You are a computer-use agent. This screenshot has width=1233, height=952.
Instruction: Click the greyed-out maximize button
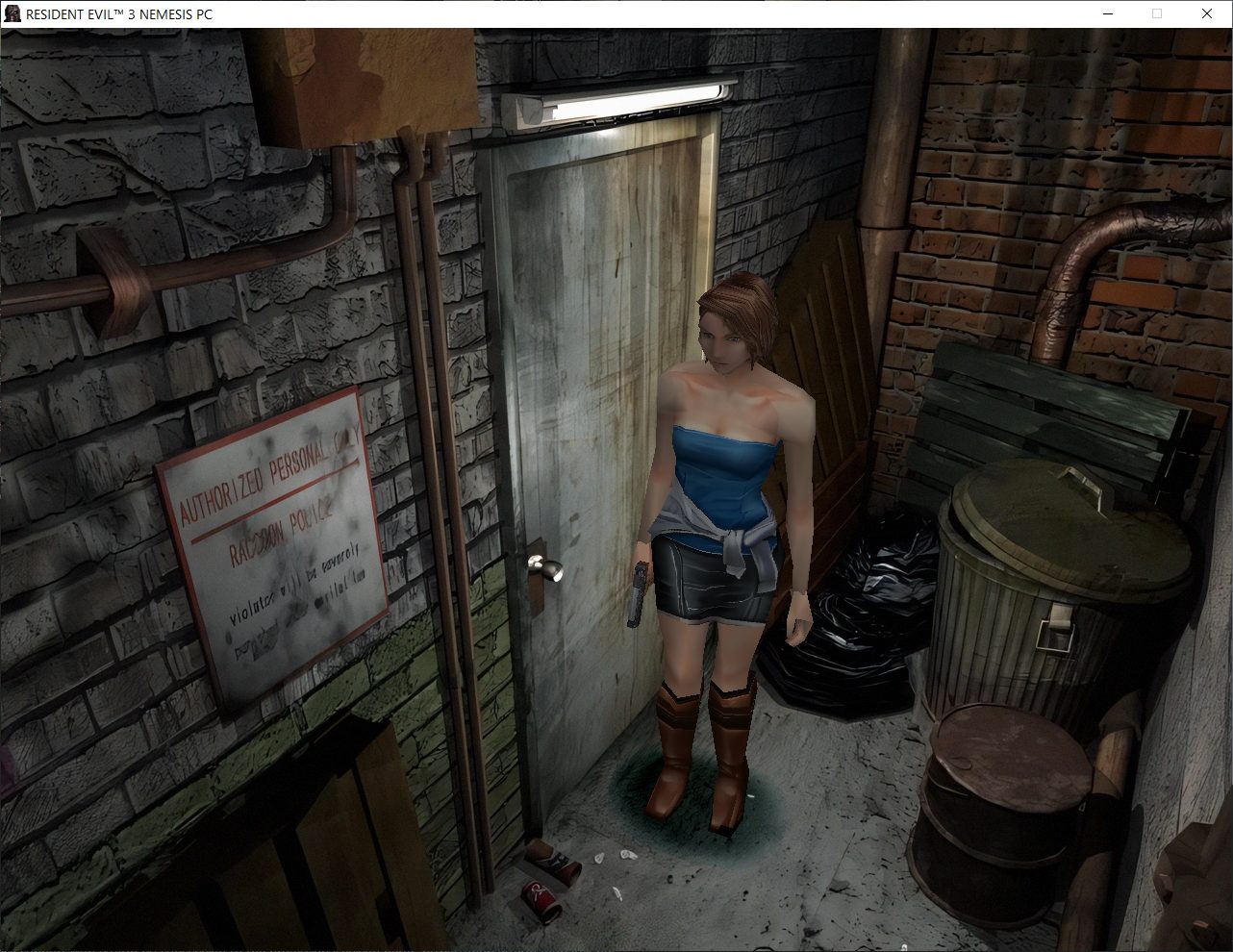point(1157,13)
